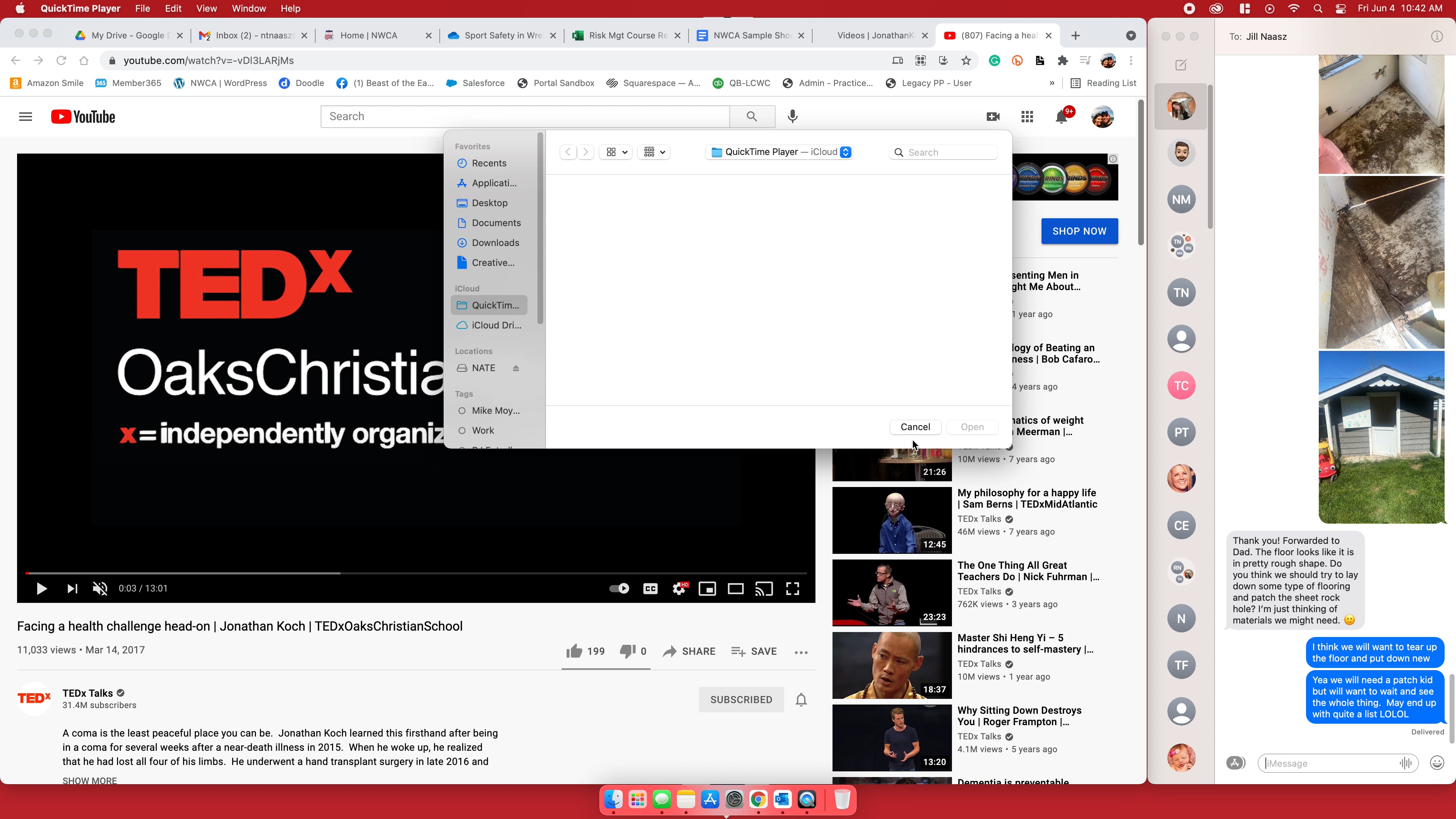Click the YouTube search magnifier button
The height and width of the screenshot is (819, 1456).
[752, 117]
